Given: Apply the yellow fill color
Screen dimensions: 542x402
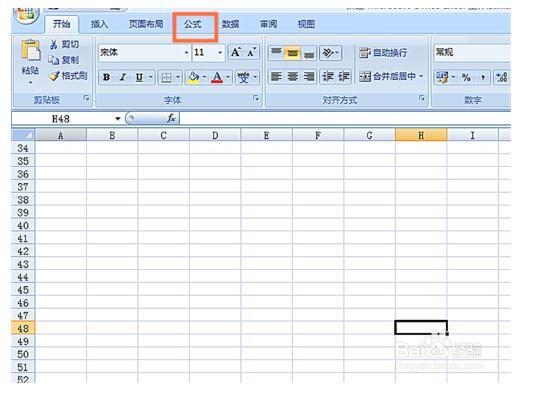Looking at the screenshot, I should click(x=194, y=77).
